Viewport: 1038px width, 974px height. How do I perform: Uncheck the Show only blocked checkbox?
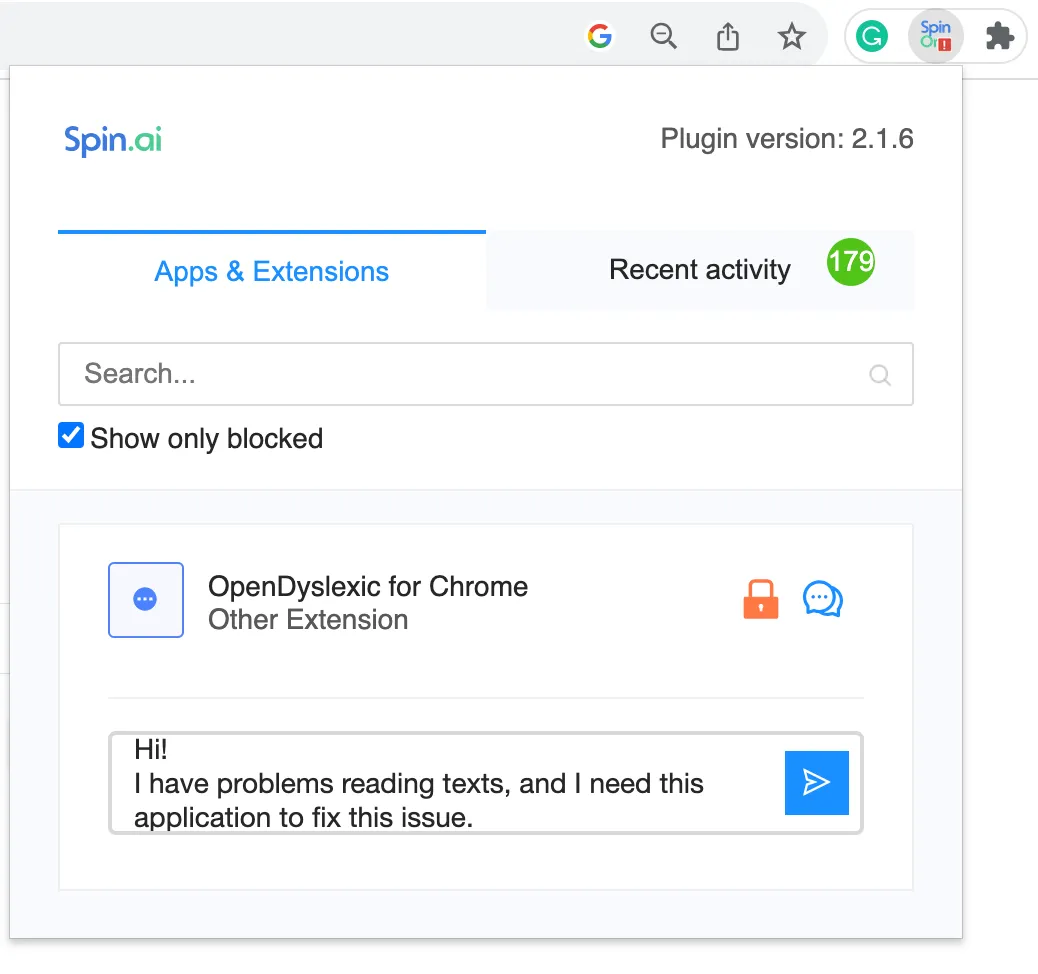point(70,435)
